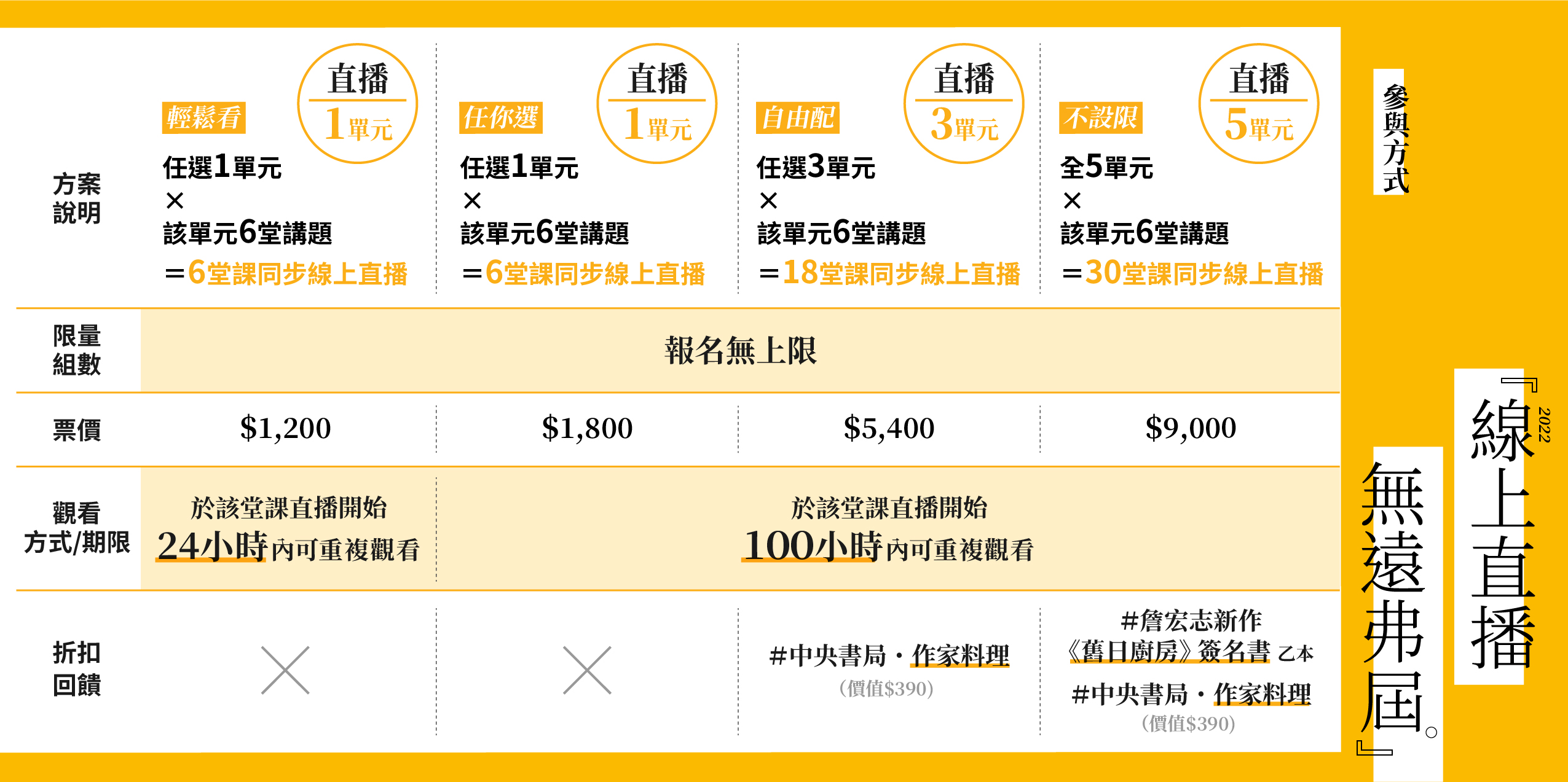This screenshot has width=1568, height=782.
Task: Click 作家料理 link under $5,400 plan
Action: 960,655
